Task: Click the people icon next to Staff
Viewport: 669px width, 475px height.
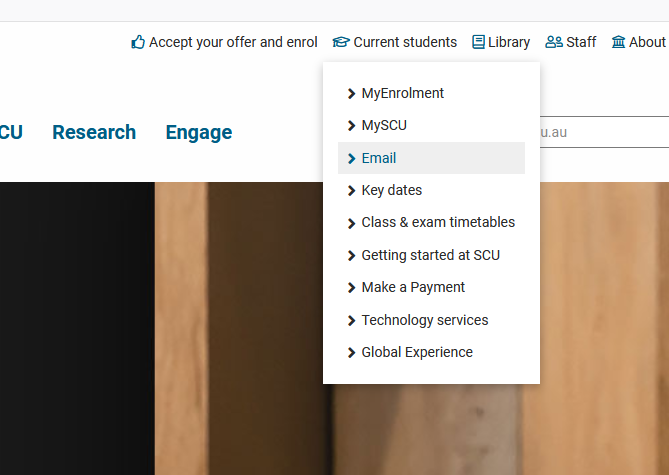Action: tap(554, 42)
